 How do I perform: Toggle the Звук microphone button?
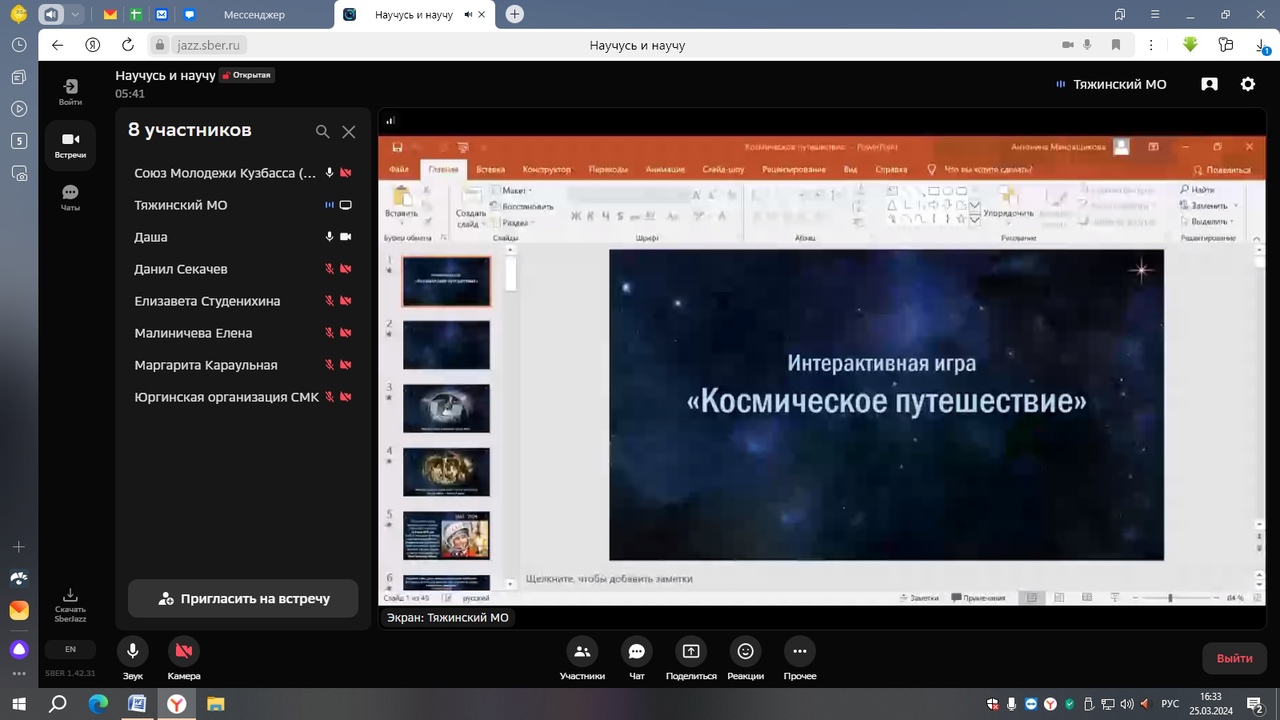tap(132, 651)
